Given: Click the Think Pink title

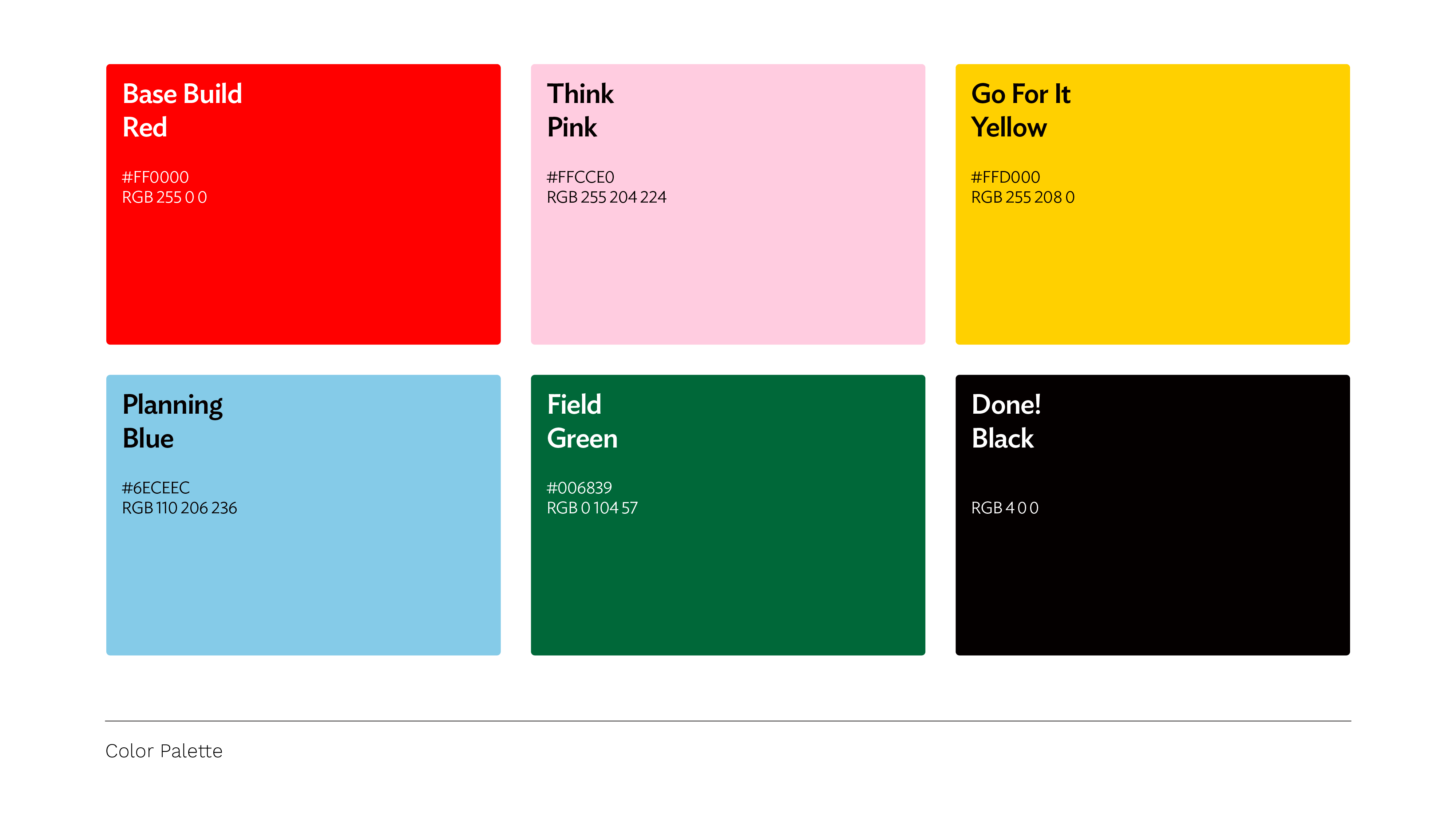Looking at the screenshot, I should point(580,111).
